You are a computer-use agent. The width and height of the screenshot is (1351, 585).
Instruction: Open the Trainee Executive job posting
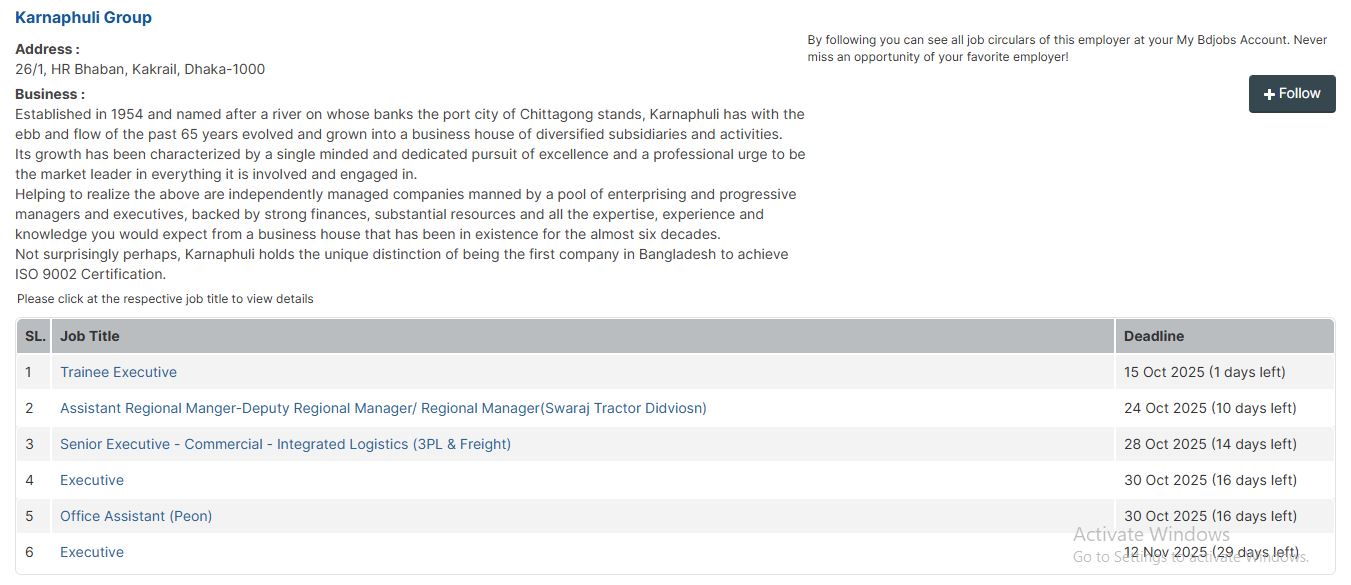[x=118, y=371]
